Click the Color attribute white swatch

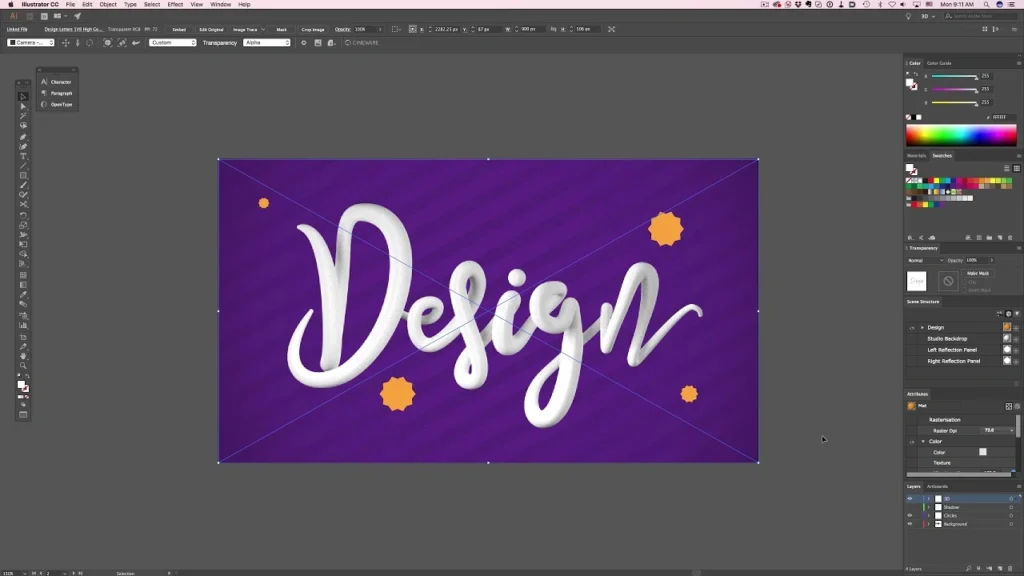click(983, 452)
